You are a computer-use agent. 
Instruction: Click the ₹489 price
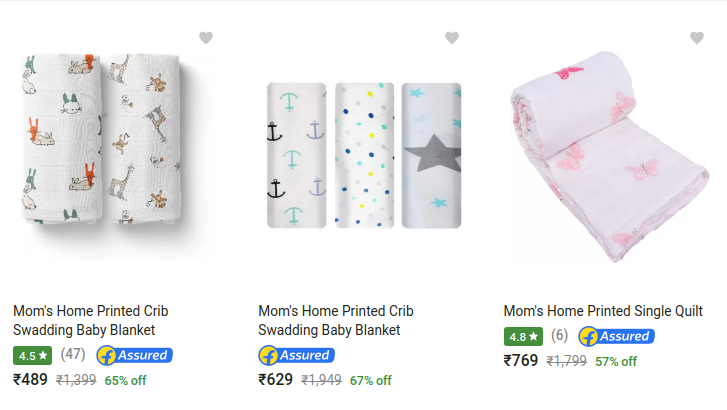[x=31, y=380]
